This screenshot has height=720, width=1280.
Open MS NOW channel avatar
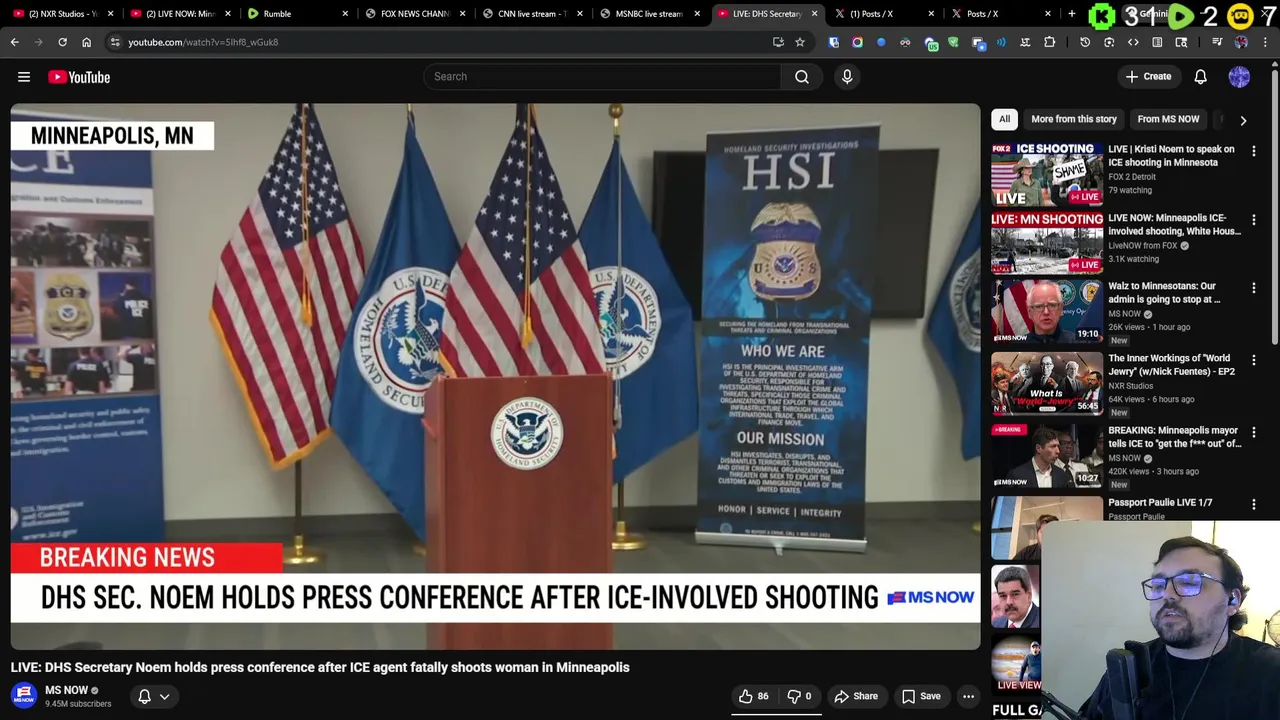[24, 696]
